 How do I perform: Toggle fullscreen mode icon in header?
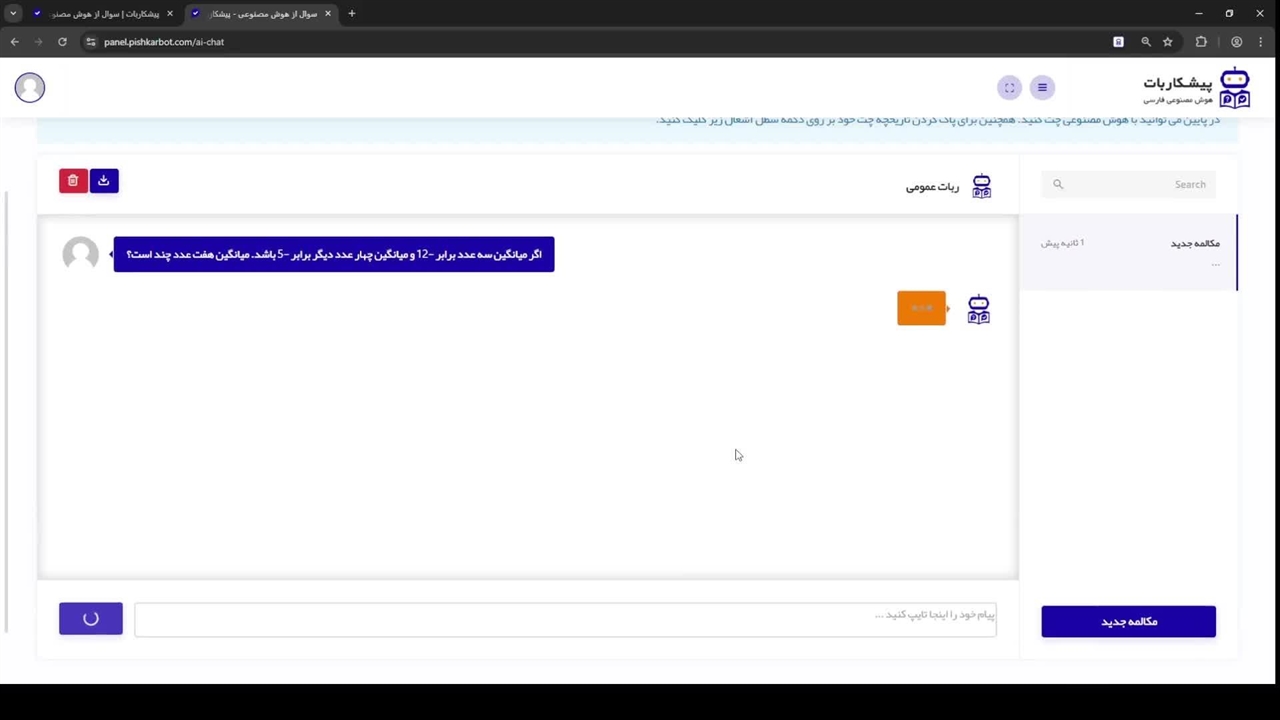(1009, 88)
